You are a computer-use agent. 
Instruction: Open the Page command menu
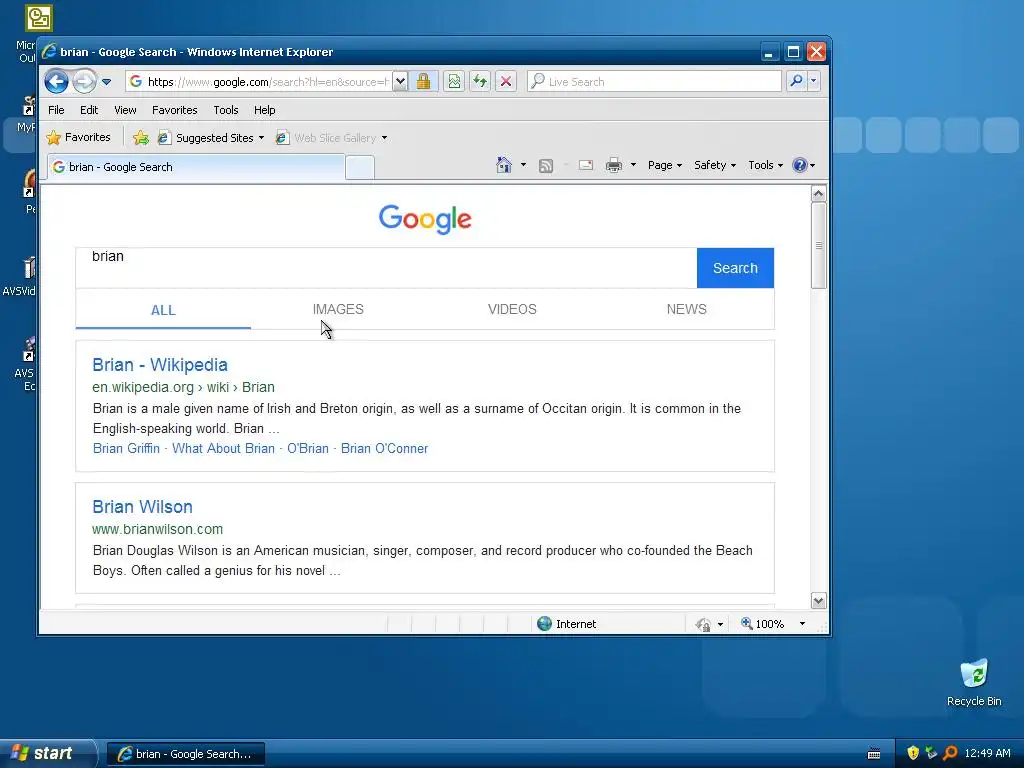tap(665, 165)
